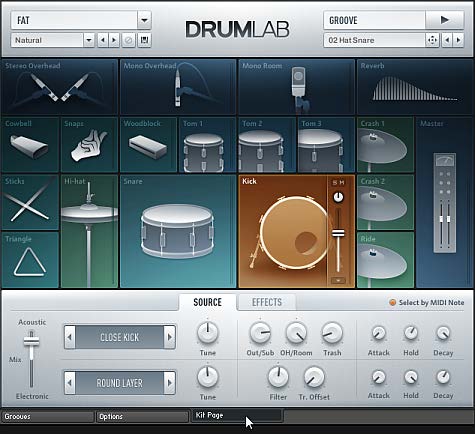Select previous layer before ROUND LAYER
Image resolution: width=475 pixels, height=434 pixels.
[70, 383]
